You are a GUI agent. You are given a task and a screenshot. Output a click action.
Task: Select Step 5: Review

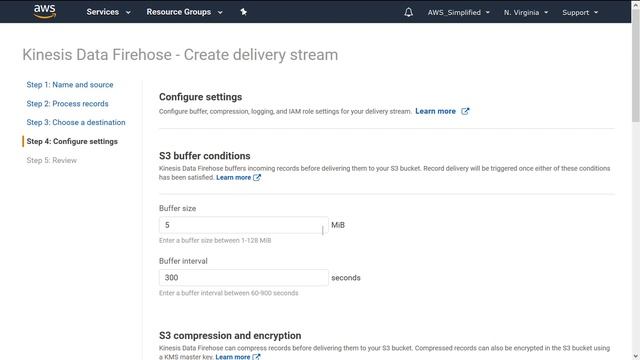(x=51, y=160)
